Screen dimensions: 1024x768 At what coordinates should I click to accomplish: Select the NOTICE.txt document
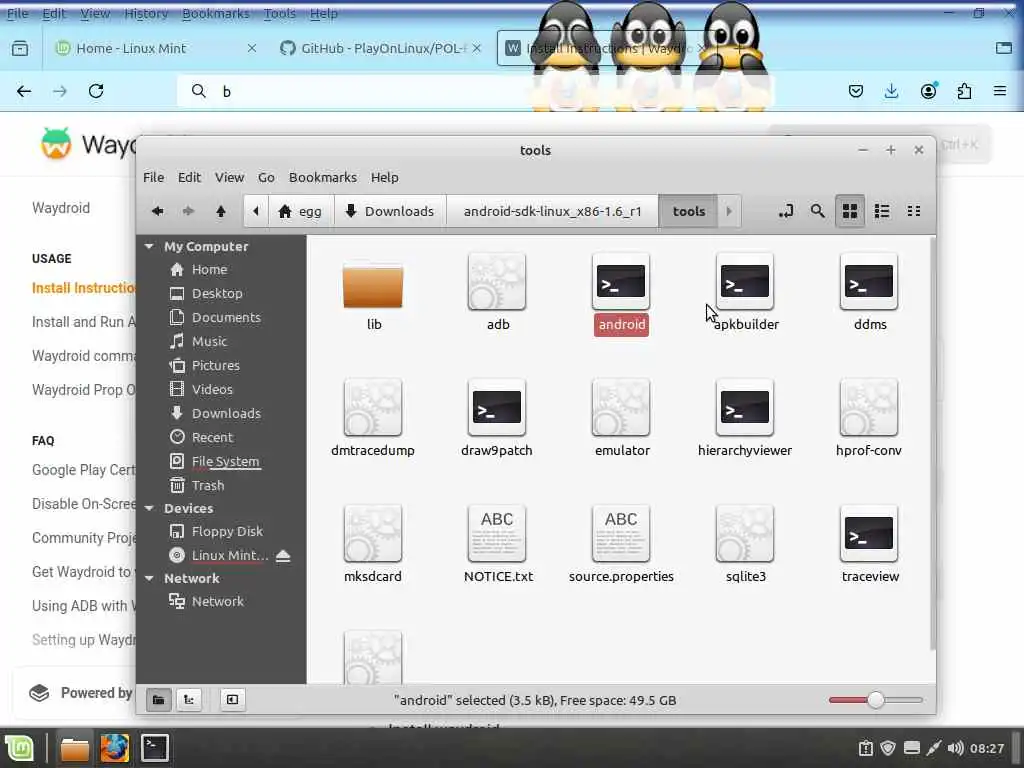(497, 534)
